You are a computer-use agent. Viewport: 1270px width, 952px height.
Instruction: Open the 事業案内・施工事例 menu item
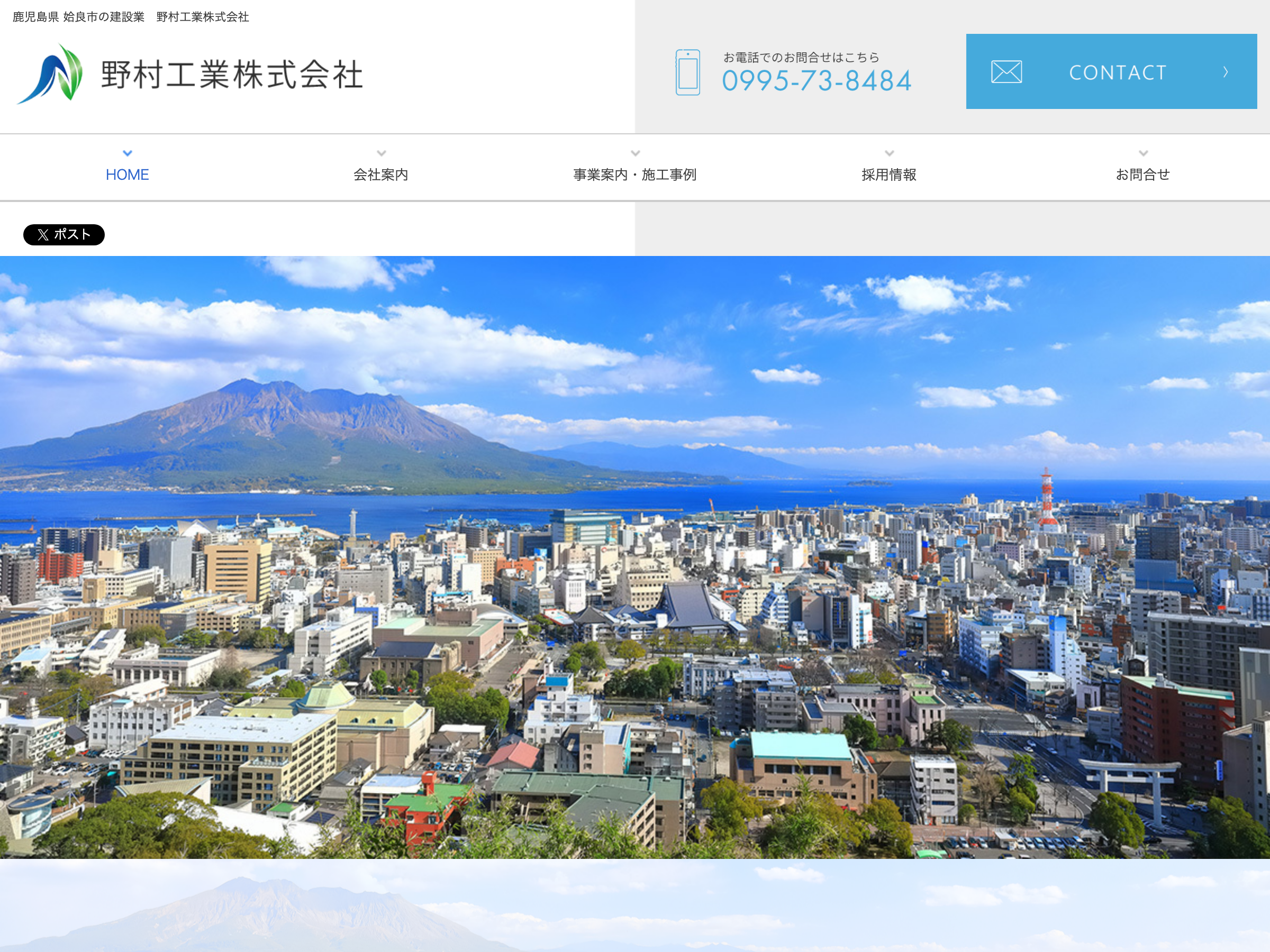[634, 175]
